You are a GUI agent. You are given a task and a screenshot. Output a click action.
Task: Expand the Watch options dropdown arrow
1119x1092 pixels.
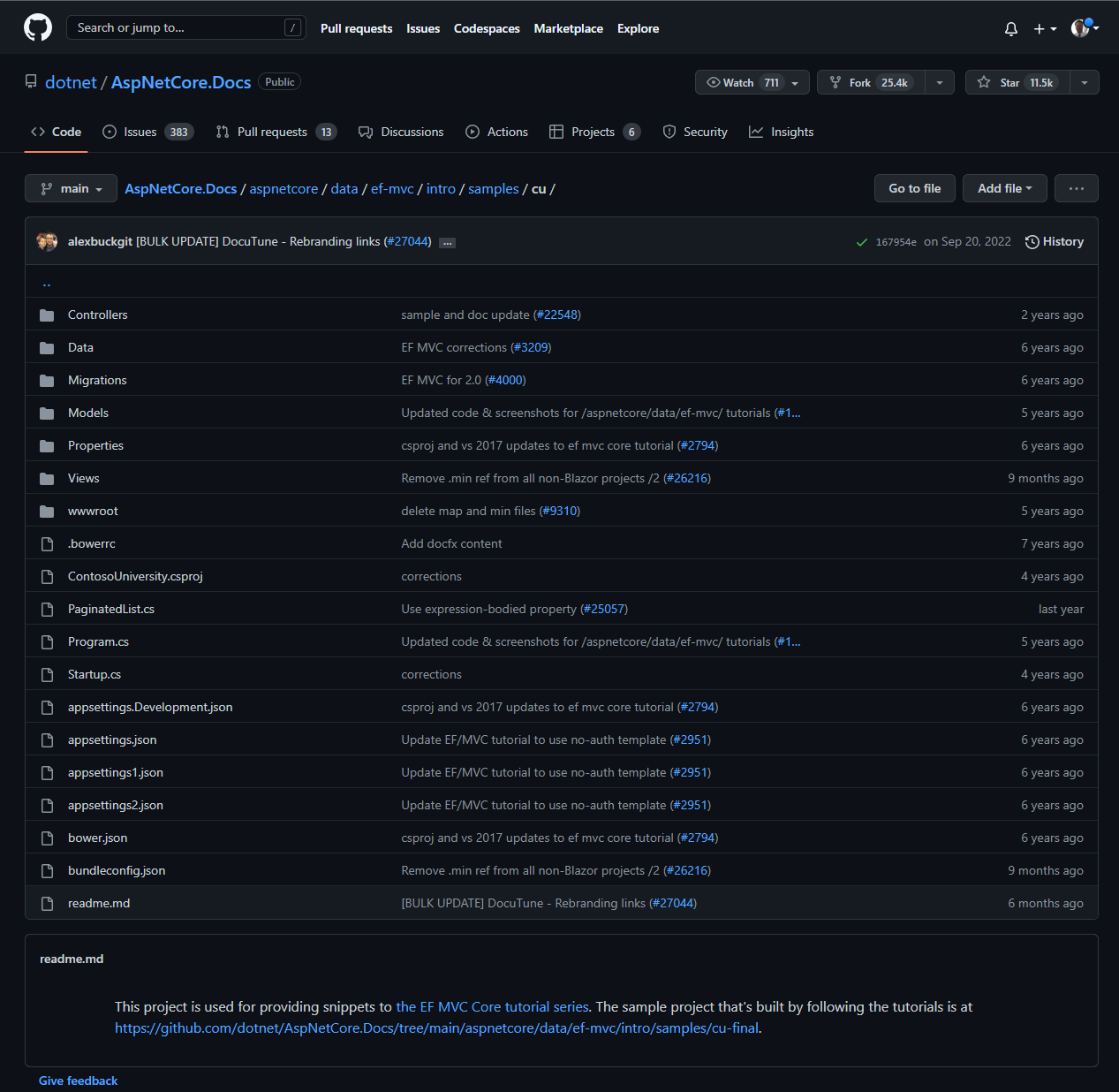[796, 83]
